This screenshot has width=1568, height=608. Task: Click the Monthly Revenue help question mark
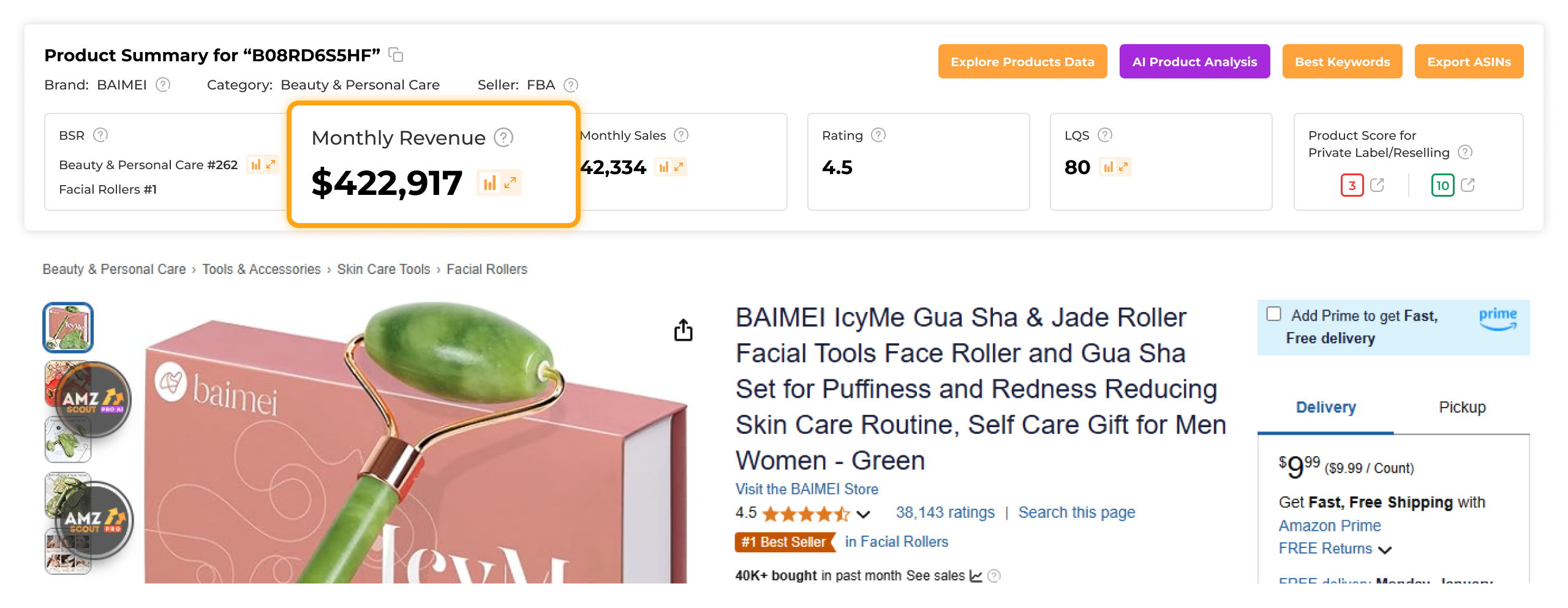(502, 137)
